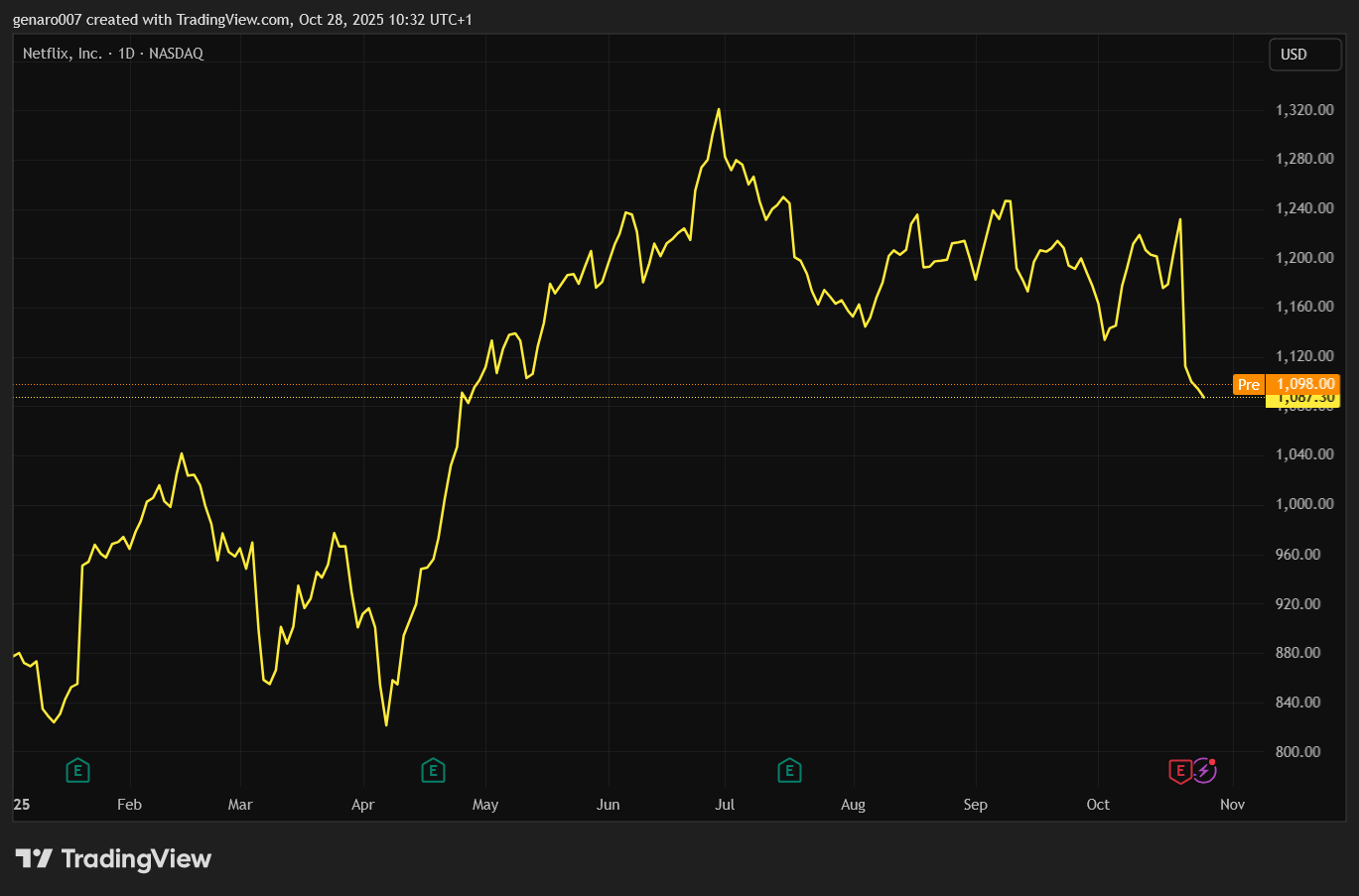Click the orange Pre pre-market label
Screen dimensions: 1359x896
click(1248, 385)
